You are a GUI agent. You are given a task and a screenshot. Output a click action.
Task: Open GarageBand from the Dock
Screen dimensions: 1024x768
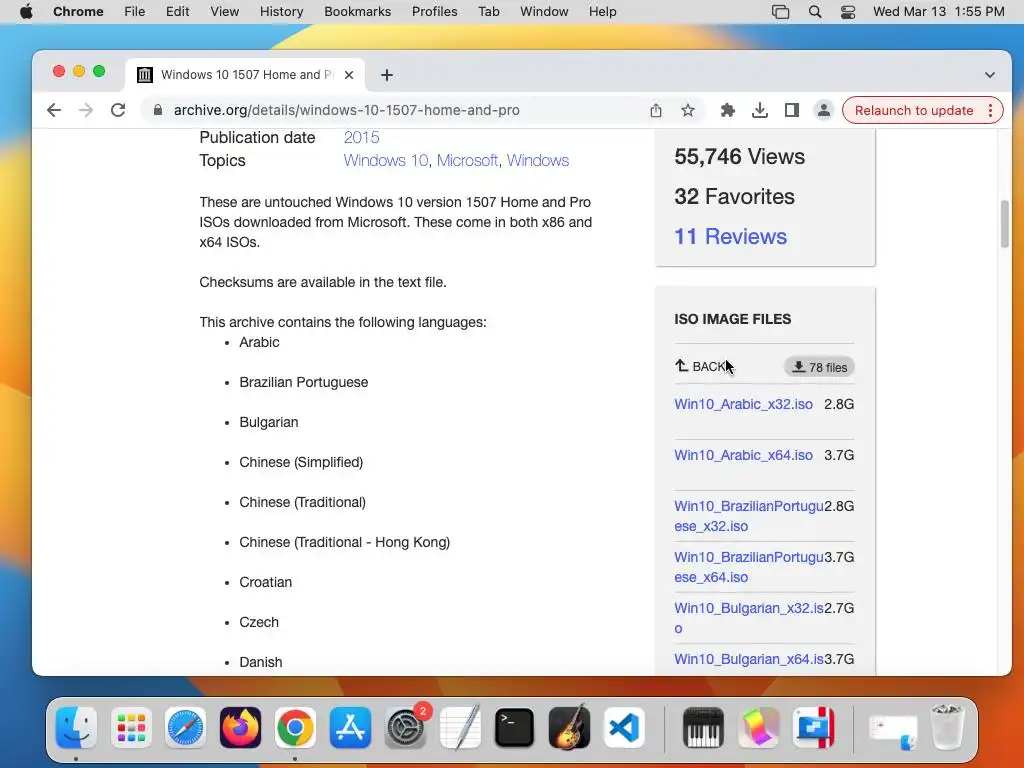tap(569, 727)
